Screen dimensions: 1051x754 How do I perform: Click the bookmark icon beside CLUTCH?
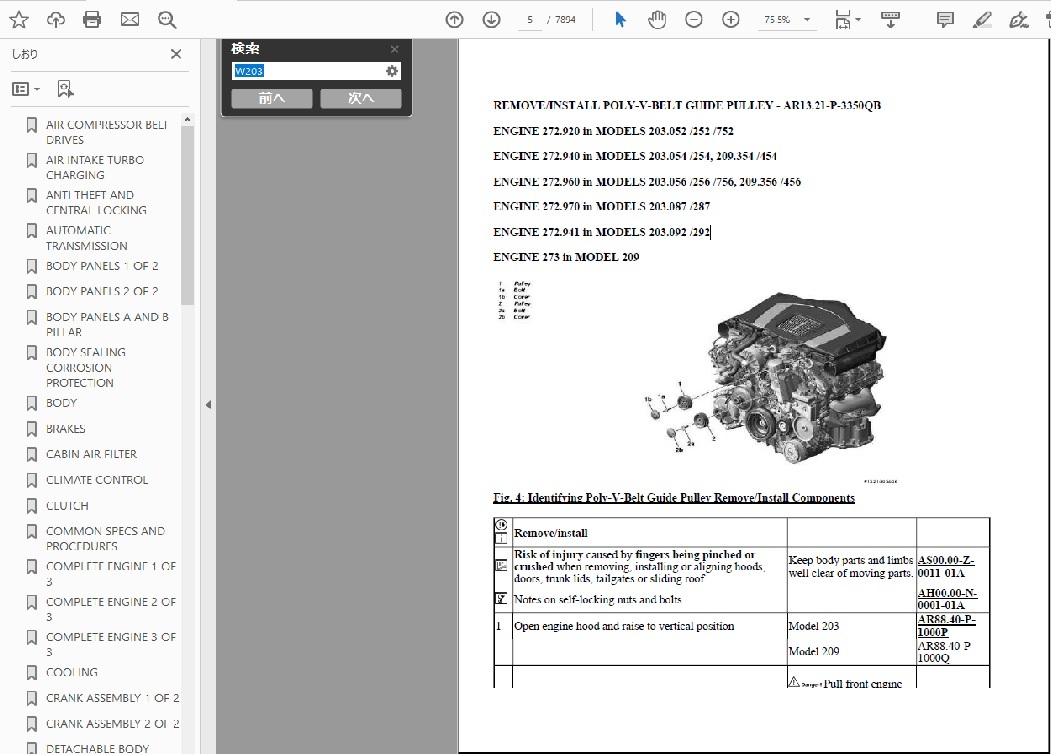(32, 506)
